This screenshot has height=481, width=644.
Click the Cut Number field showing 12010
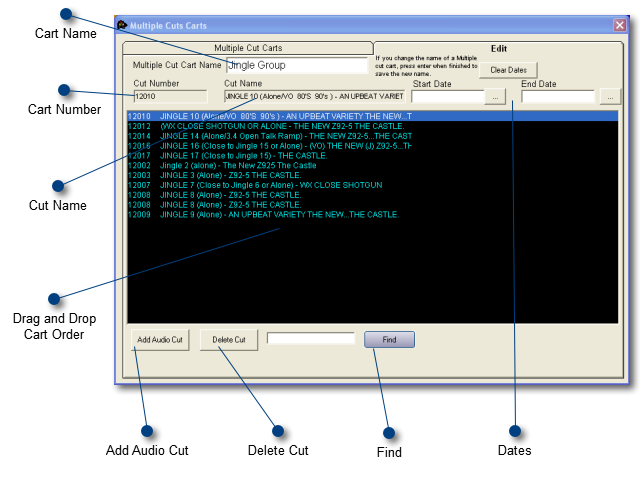170,97
